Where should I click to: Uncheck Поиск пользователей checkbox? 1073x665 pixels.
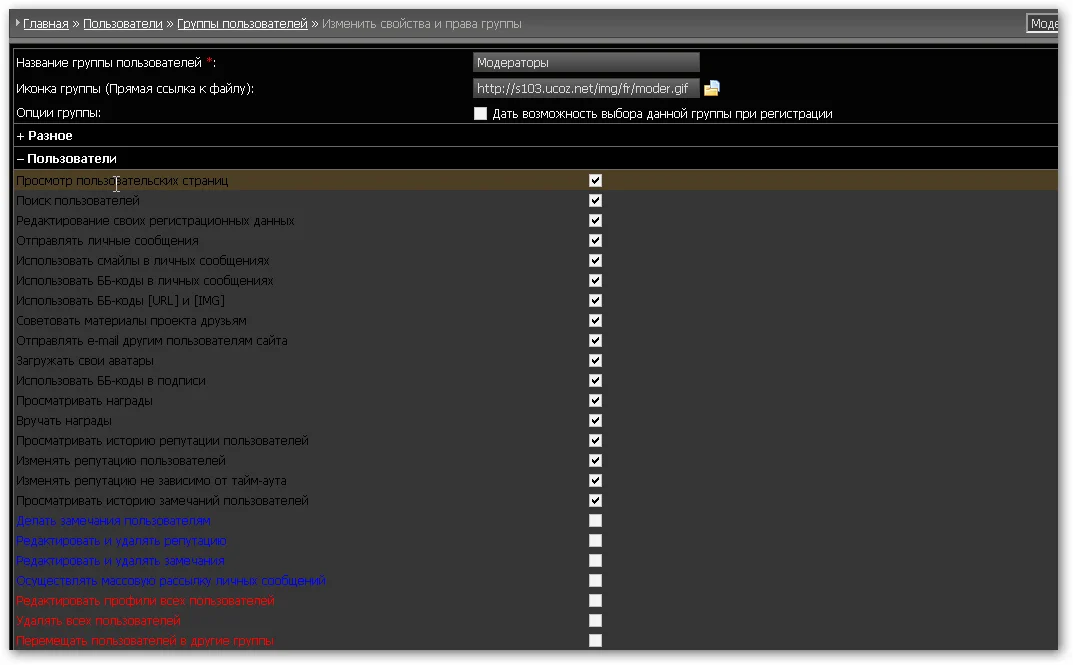tap(595, 200)
